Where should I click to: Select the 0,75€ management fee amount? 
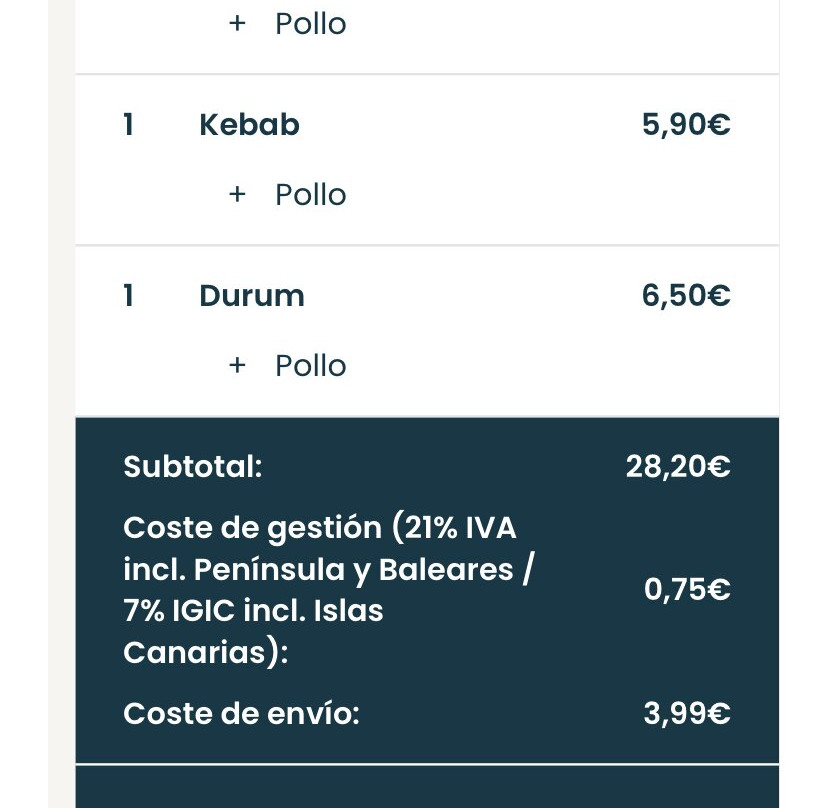(687, 590)
